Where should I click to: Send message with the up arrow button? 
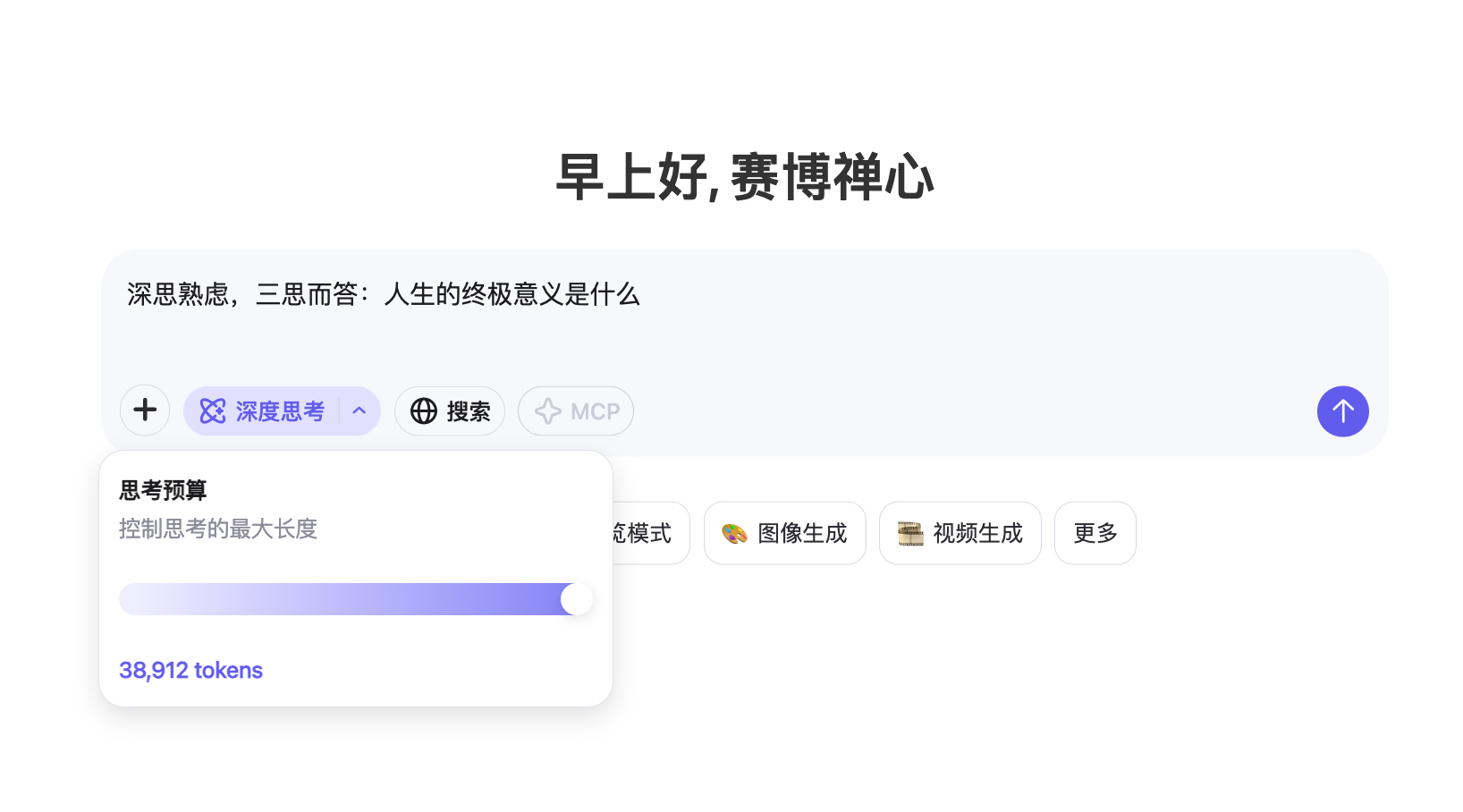point(1342,411)
